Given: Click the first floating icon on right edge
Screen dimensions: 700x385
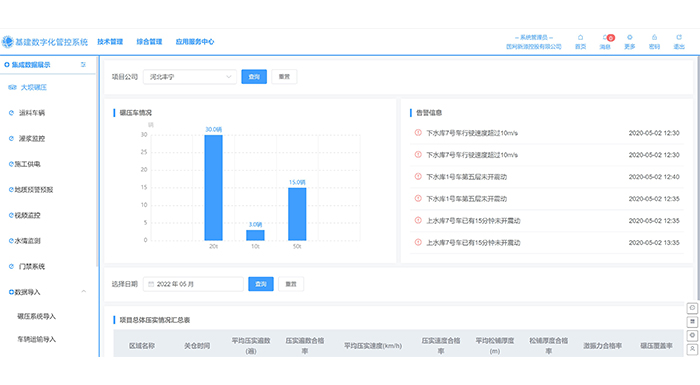Looking at the screenshot, I should (692, 308).
